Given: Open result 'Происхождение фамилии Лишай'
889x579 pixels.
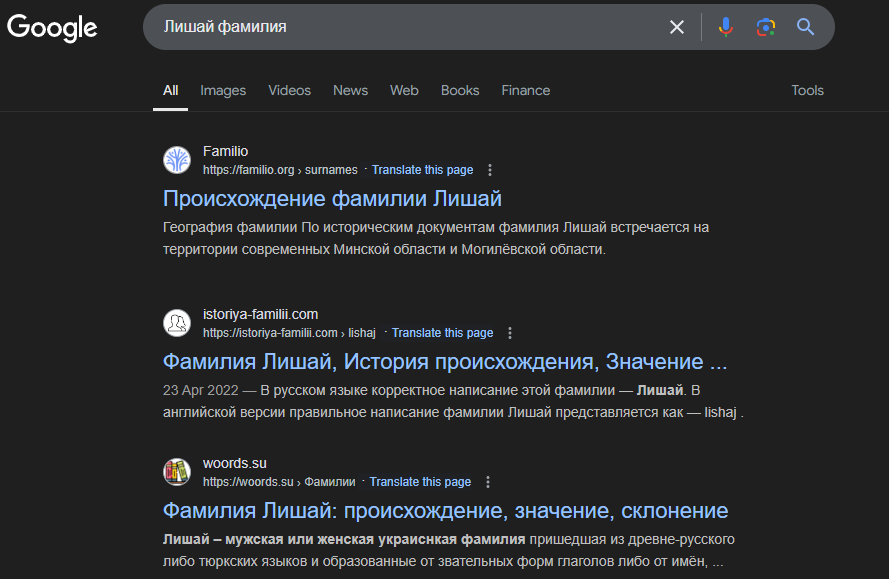Looking at the screenshot, I should pyautogui.click(x=332, y=198).
